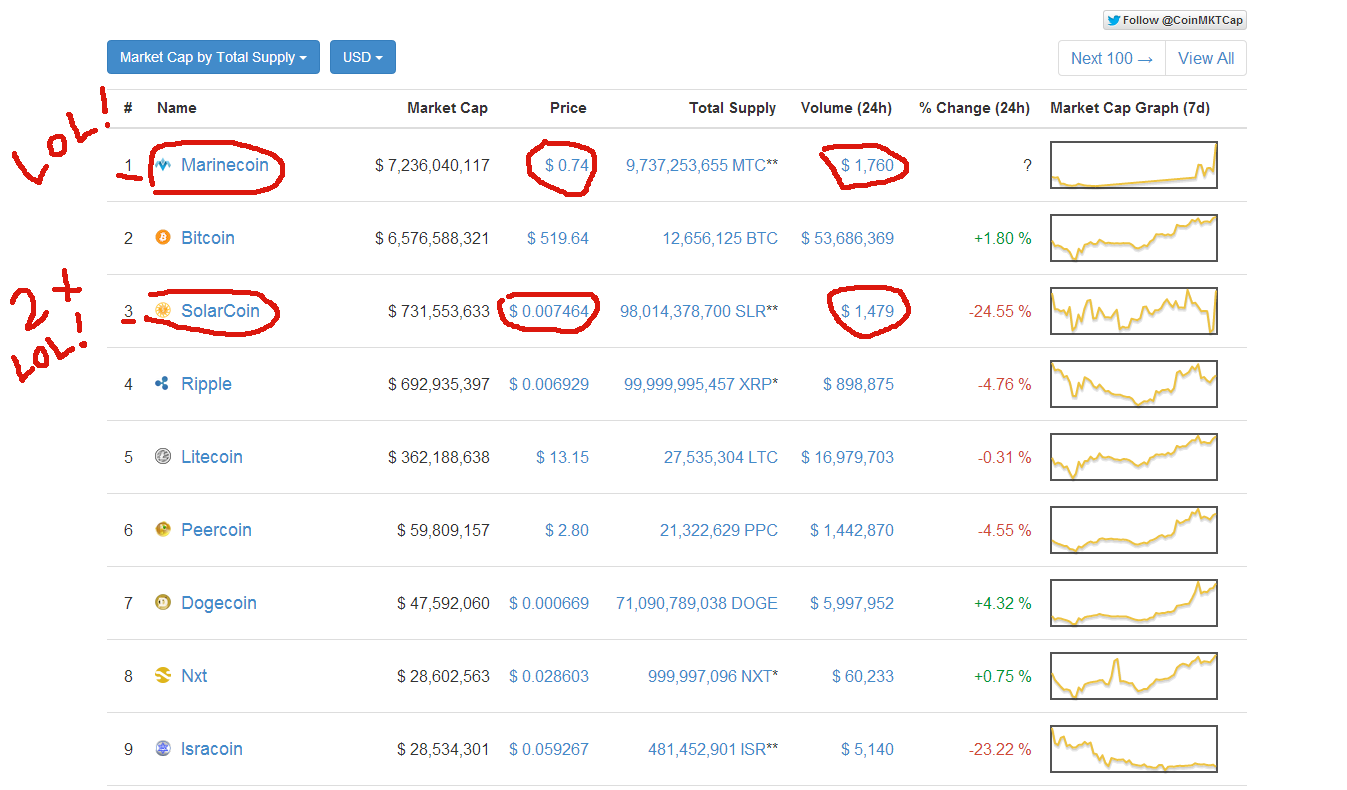Open the Bitcoin link
This screenshot has width=1347, height=790.
(x=208, y=238)
